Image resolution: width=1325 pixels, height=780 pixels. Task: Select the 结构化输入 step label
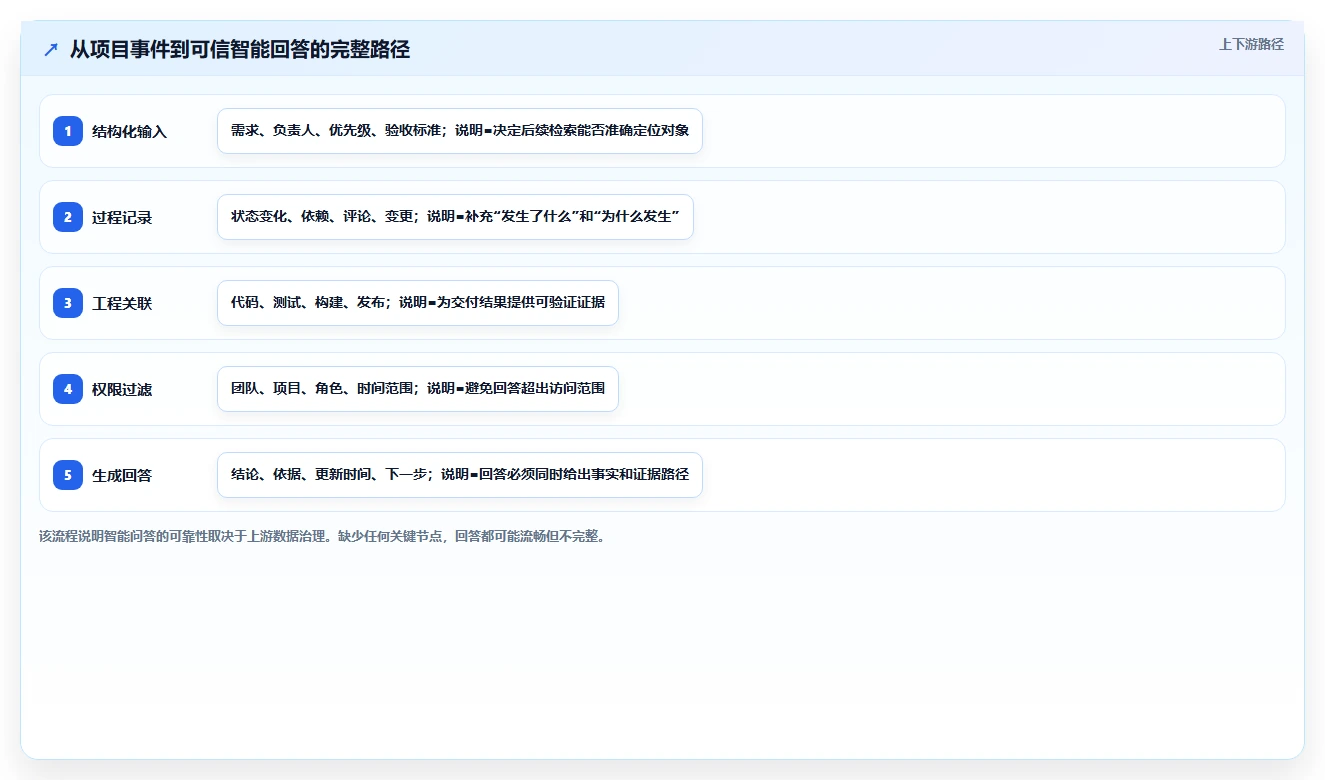pyautogui.click(x=129, y=131)
